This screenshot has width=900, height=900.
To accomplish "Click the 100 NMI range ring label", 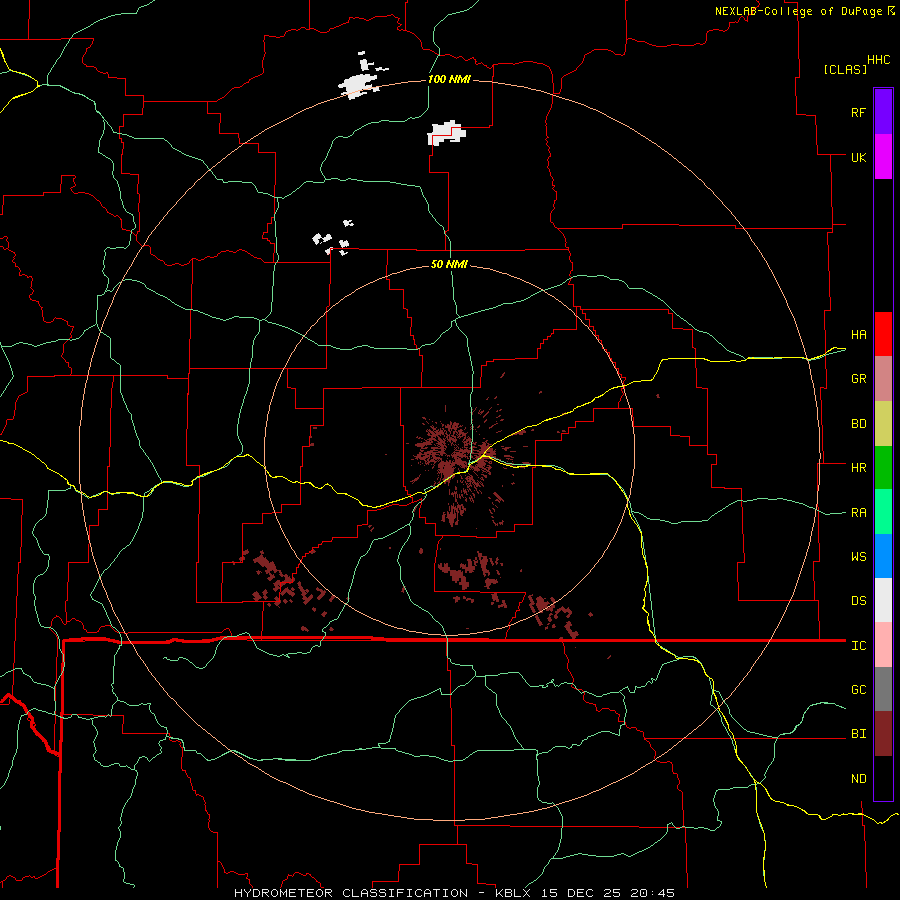I will coord(449,79).
